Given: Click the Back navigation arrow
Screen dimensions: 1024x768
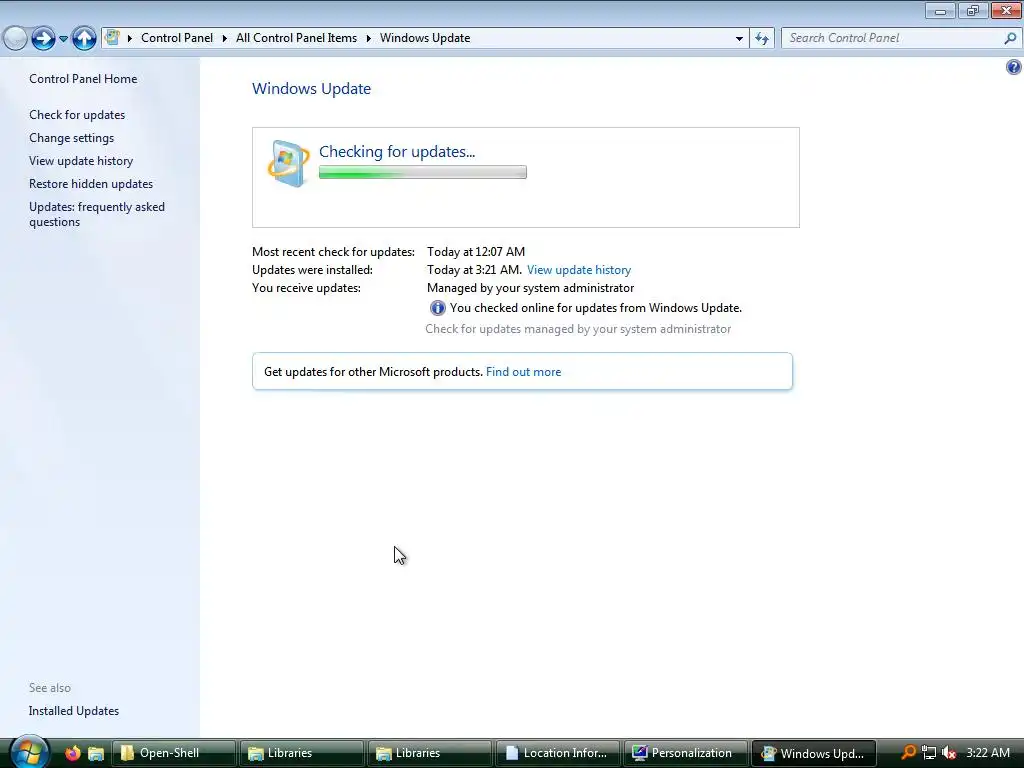Looking at the screenshot, I should (x=15, y=38).
